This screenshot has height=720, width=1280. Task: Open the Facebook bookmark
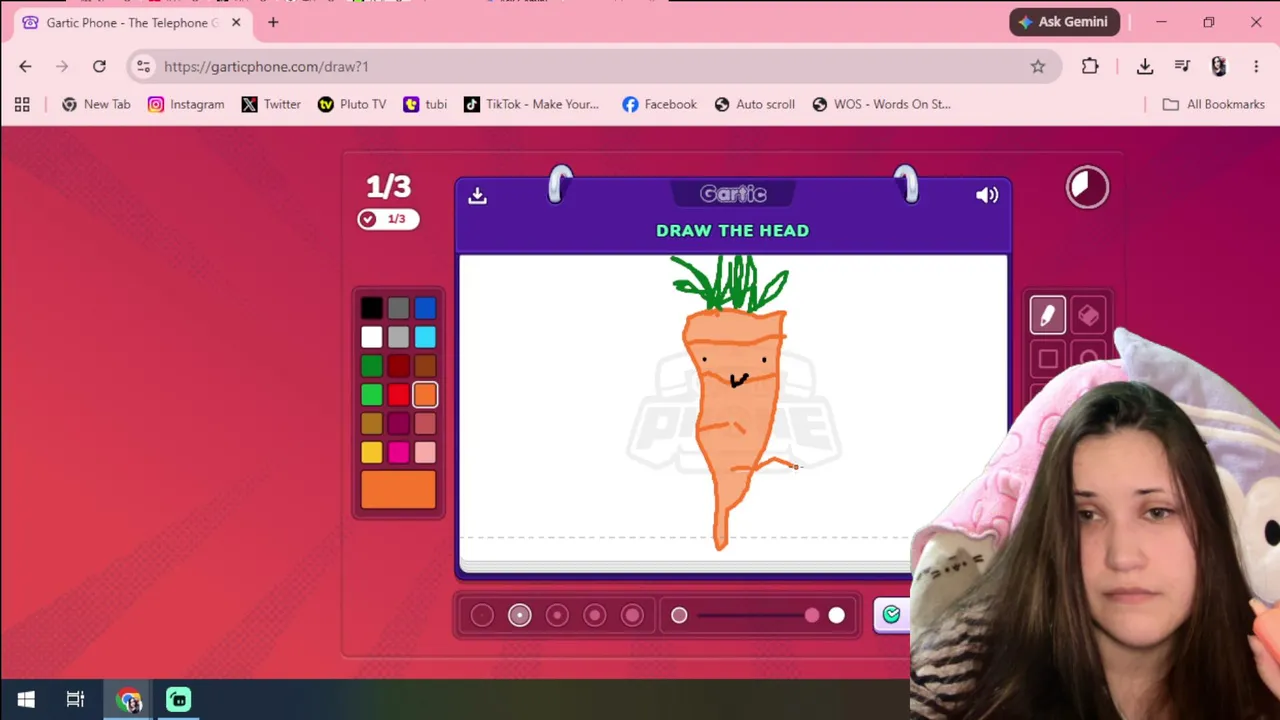click(x=659, y=104)
